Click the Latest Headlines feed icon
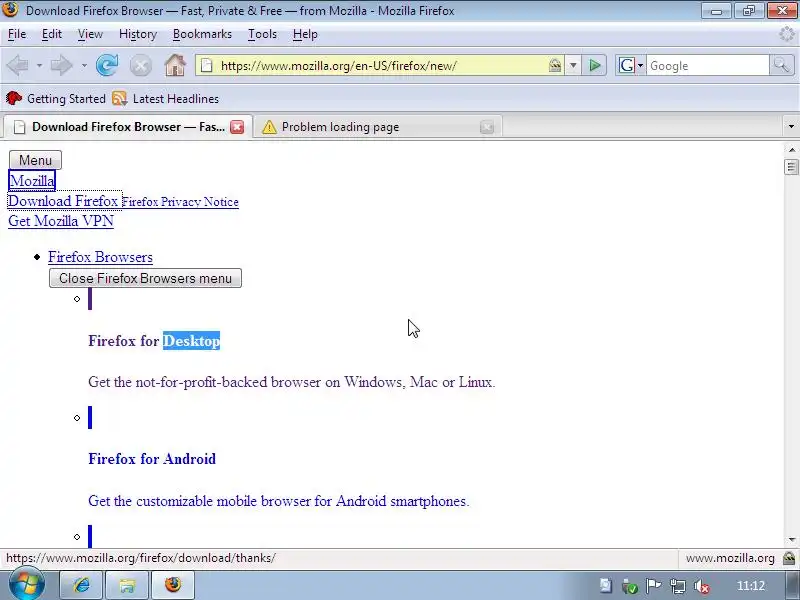This screenshot has width=800, height=600. coord(119,98)
